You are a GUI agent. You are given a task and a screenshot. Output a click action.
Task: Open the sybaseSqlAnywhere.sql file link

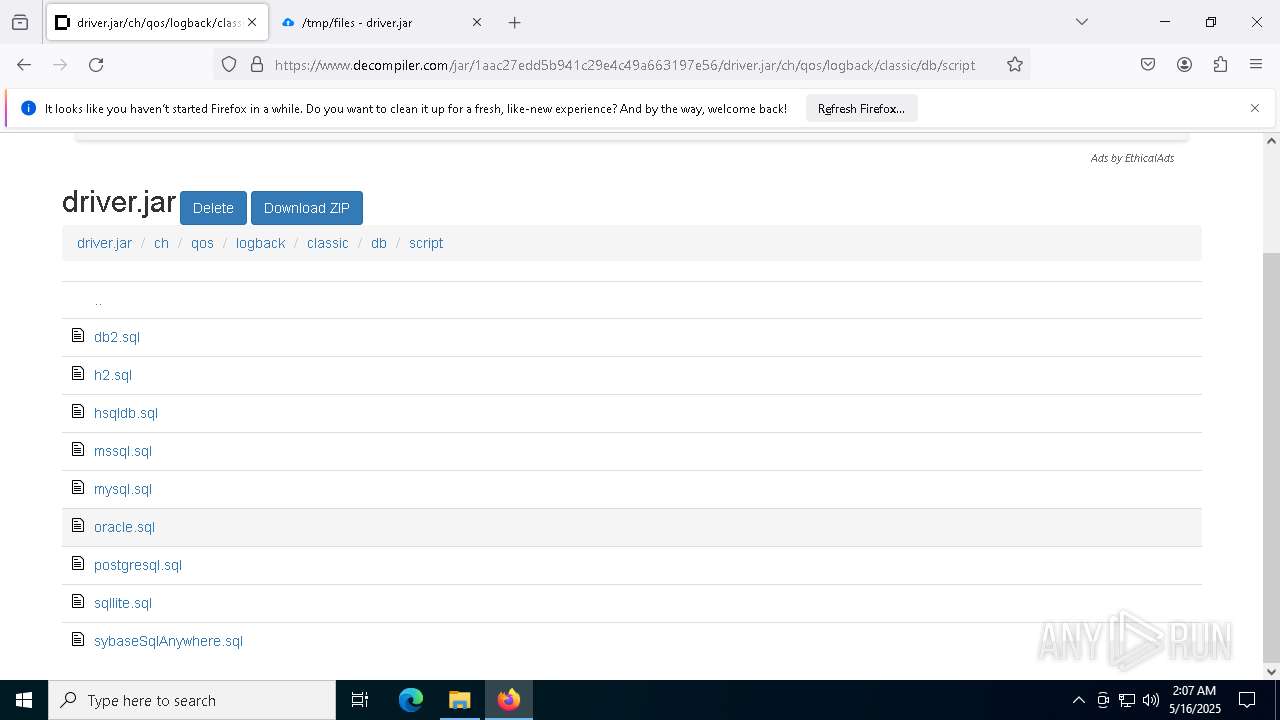pos(168,641)
